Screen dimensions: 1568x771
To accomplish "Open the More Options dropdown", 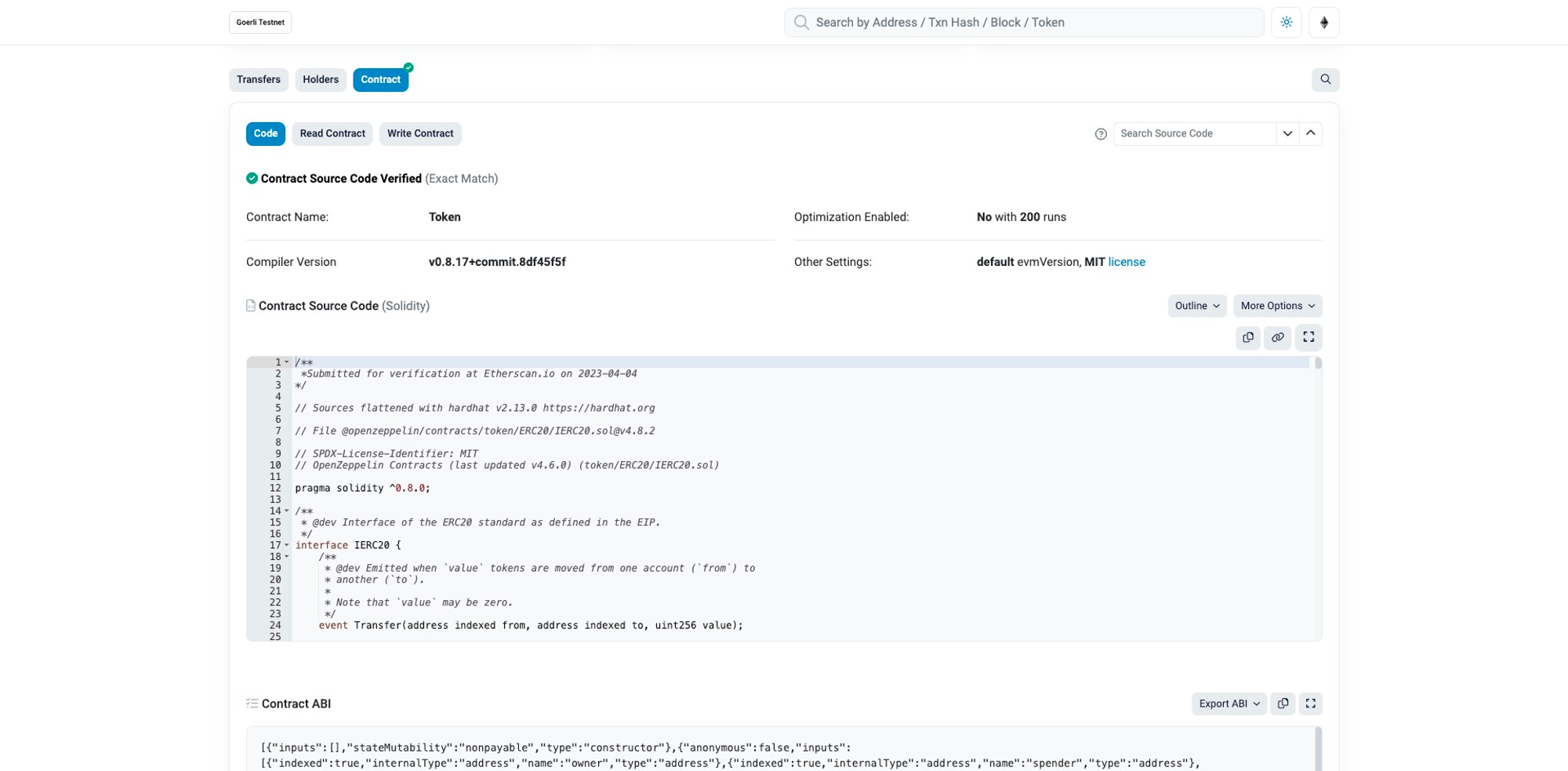I will click(1277, 306).
